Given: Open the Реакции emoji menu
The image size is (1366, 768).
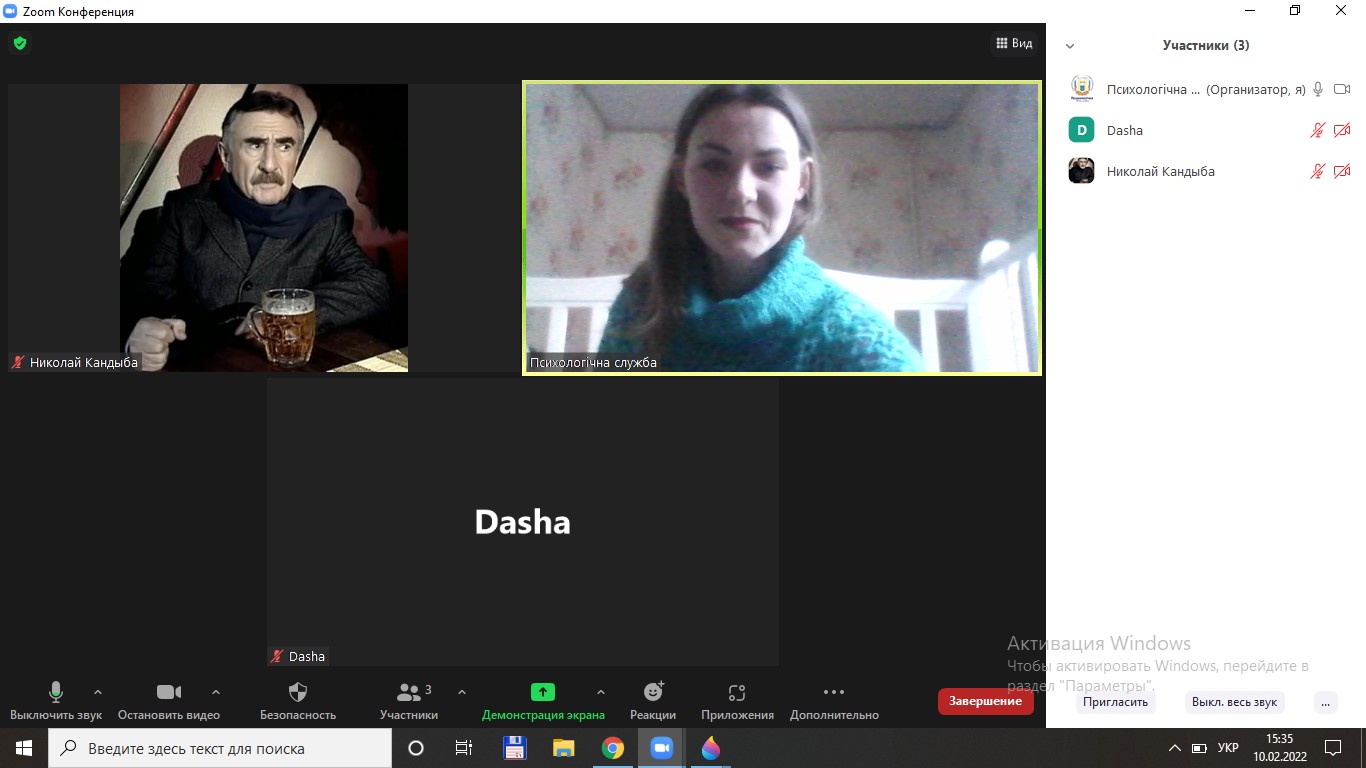Looking at the screenshot, I should coord(653,701).
